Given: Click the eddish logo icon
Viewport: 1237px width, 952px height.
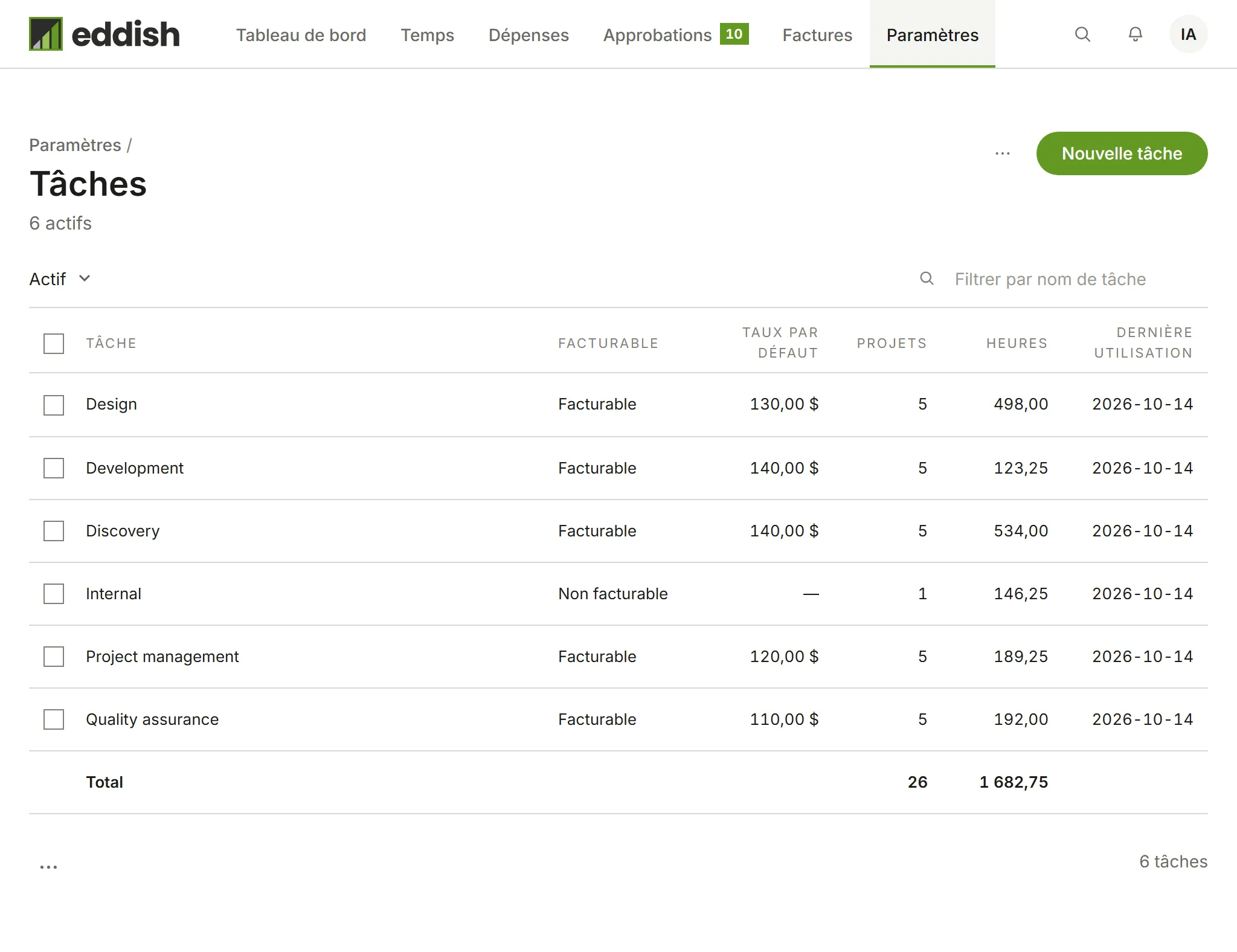Looking at the screenshot, I should [46, 34].
